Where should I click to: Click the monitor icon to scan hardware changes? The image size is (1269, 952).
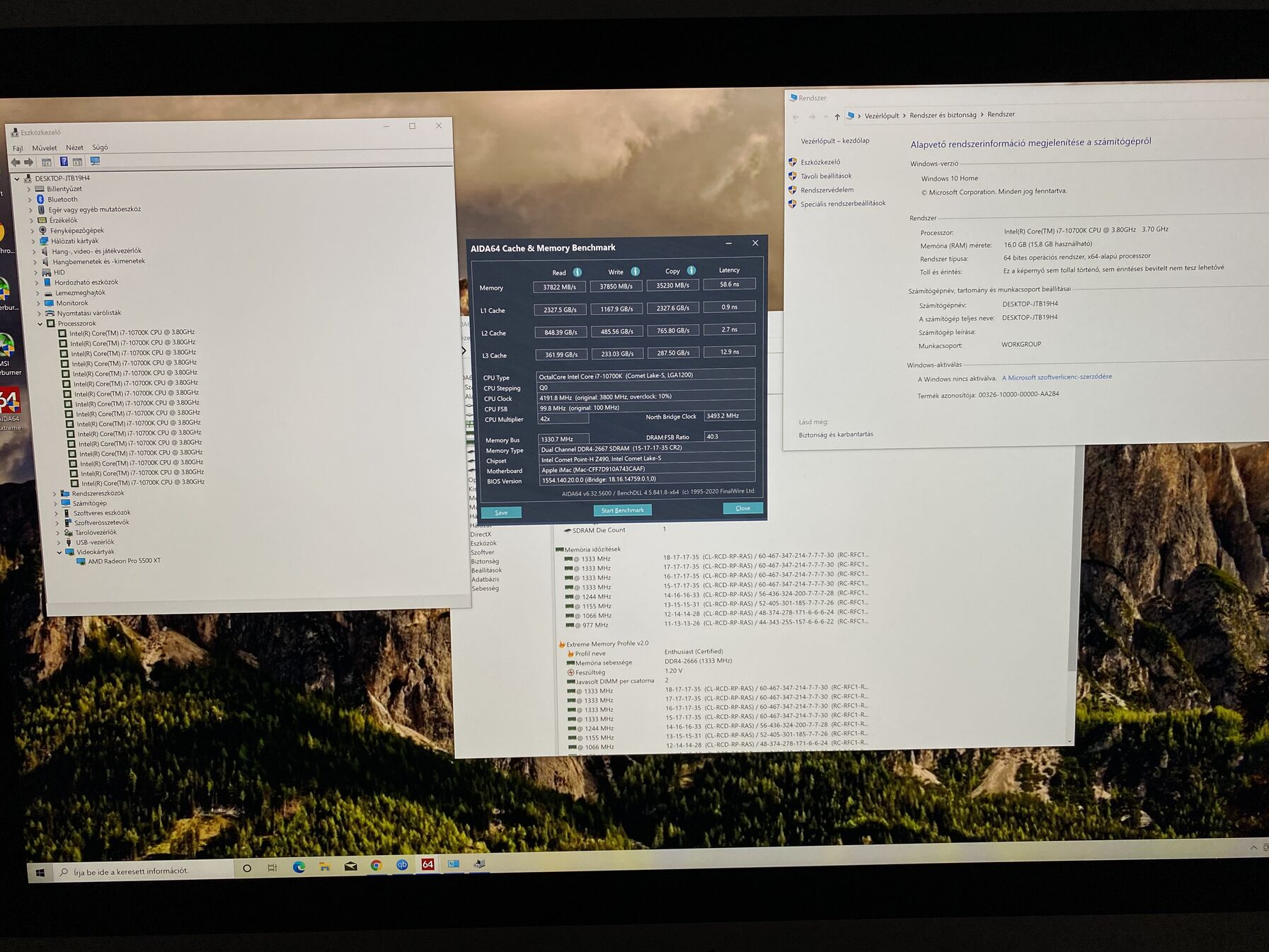coord(95,161)
